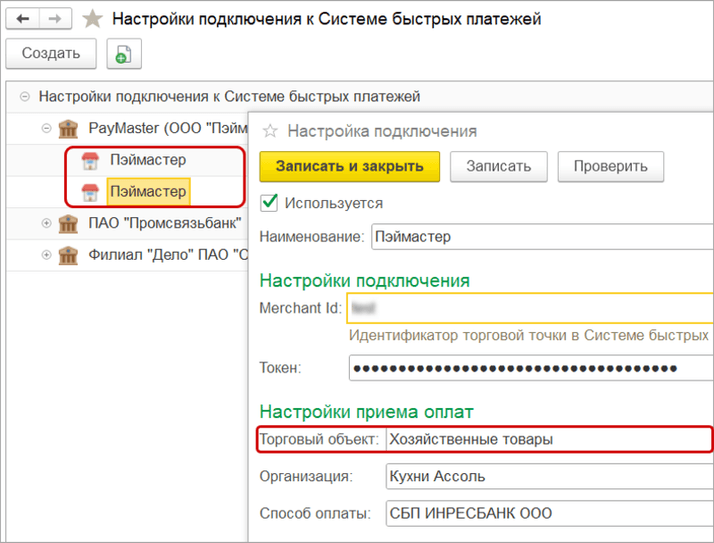Click the Наименование: label
This screenshot has width=714, height=543.
click(x=312, y=236)
